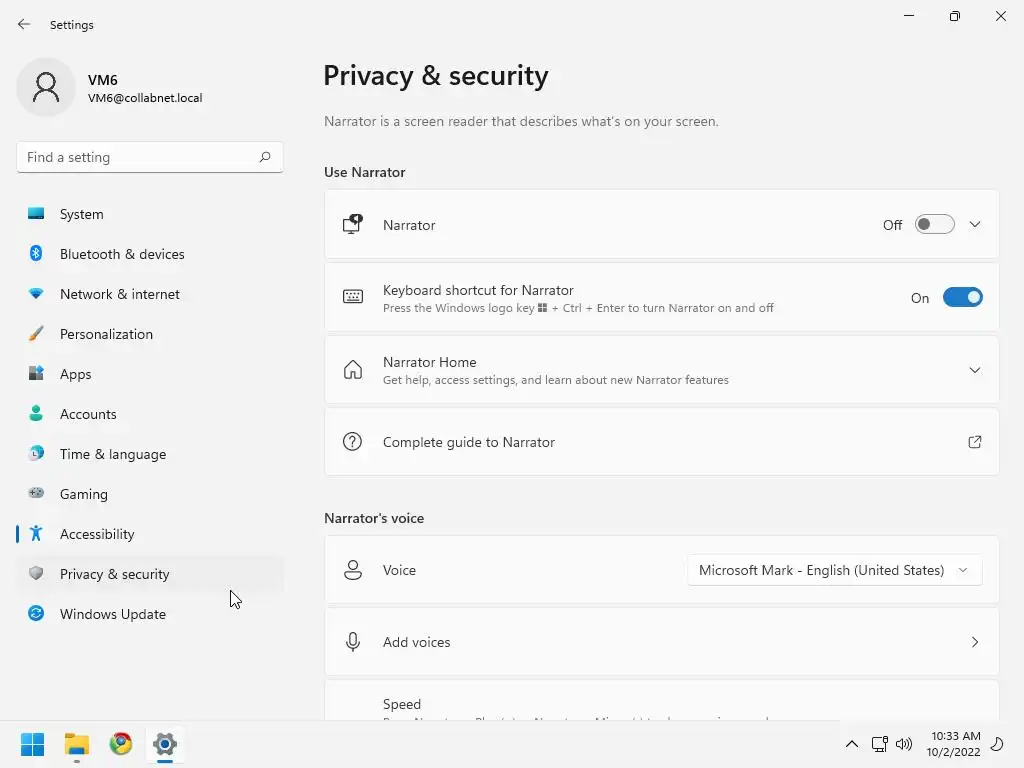Open external link icon for Narrator guide
1024x768 pixels.
pyautogui.click(x=974, y=442)
